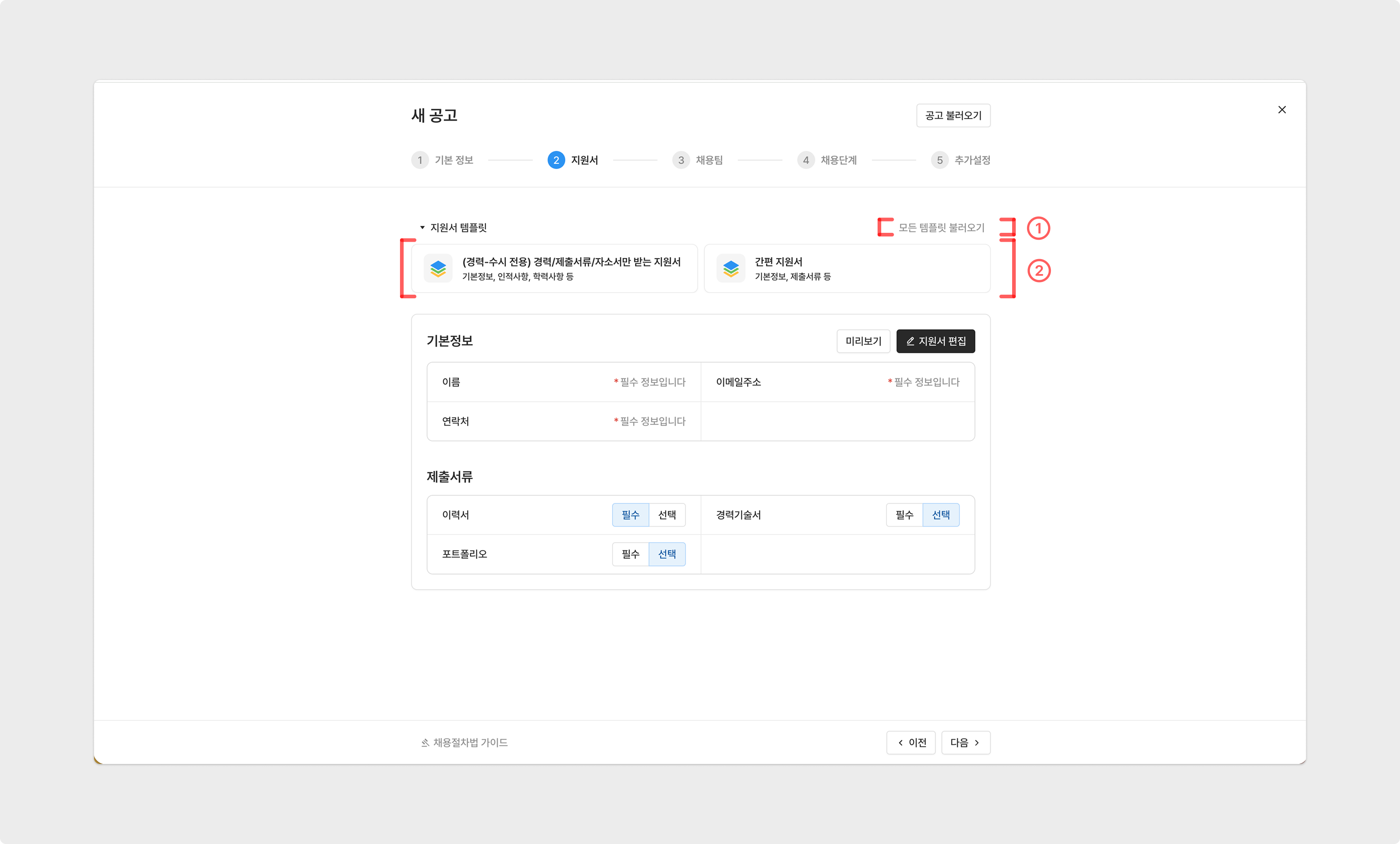Set 포트폴리오 to 필수
Viewport: 1400px width, 844px height.
(630, 554)
